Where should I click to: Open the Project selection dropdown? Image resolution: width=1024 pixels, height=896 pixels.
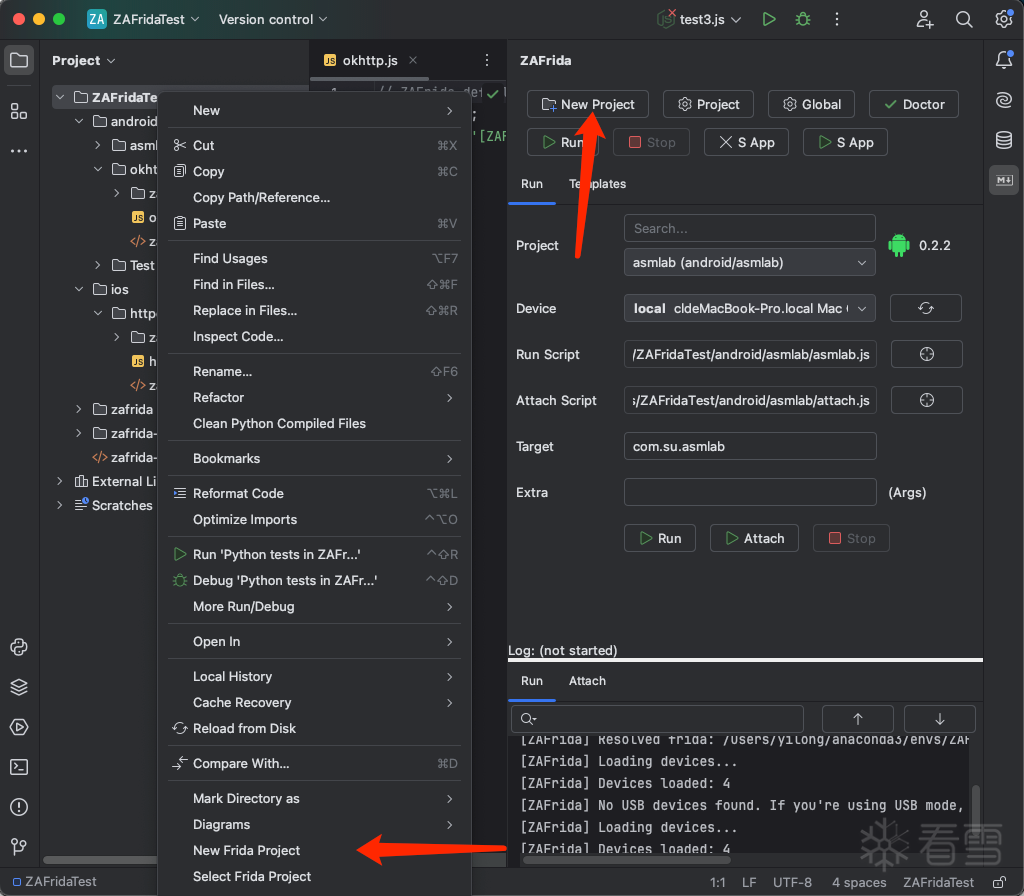[749, 262]
